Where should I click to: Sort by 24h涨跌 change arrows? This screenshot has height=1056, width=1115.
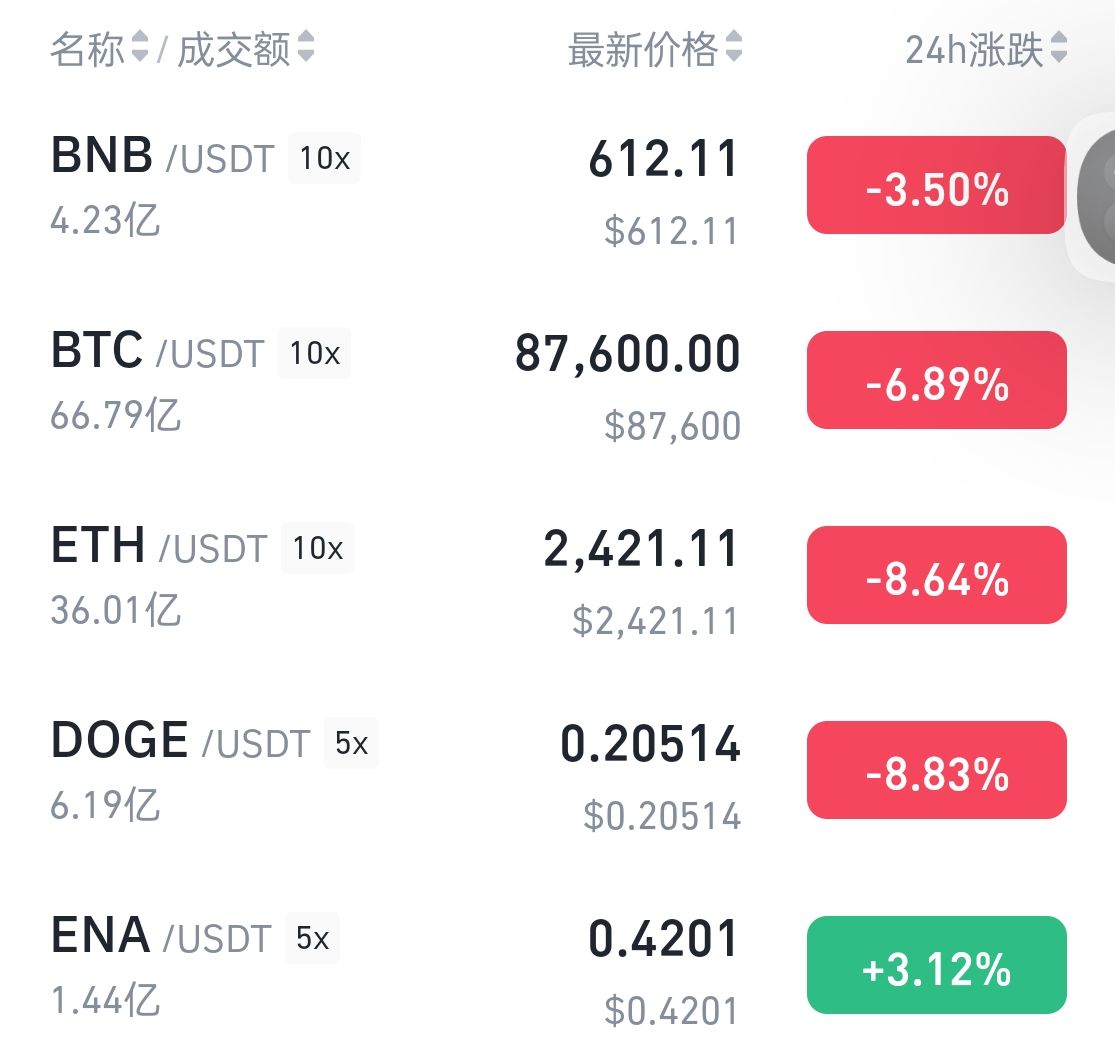pos(1059,47)
